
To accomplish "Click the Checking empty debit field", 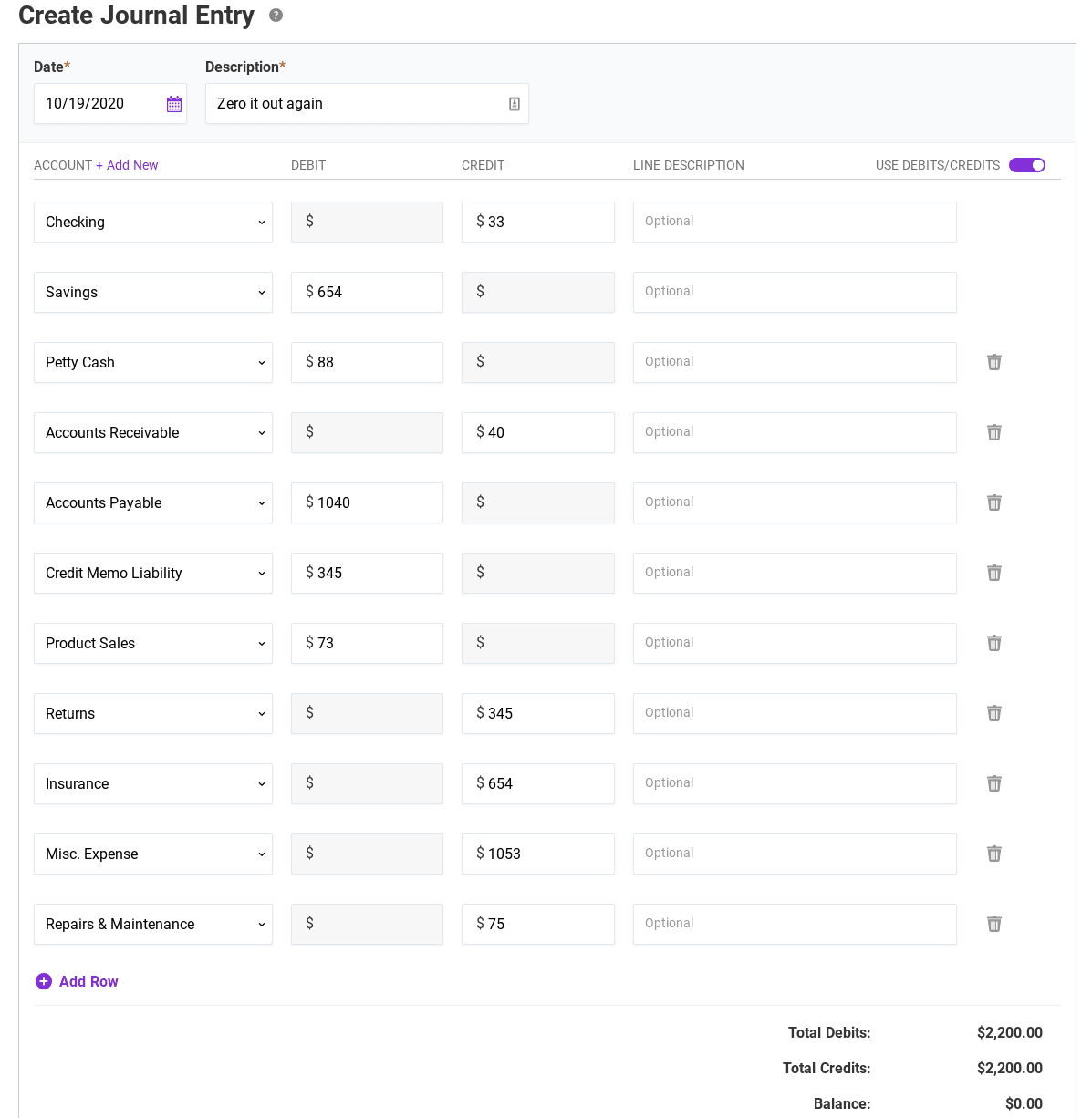I will (x=367, y=223).
